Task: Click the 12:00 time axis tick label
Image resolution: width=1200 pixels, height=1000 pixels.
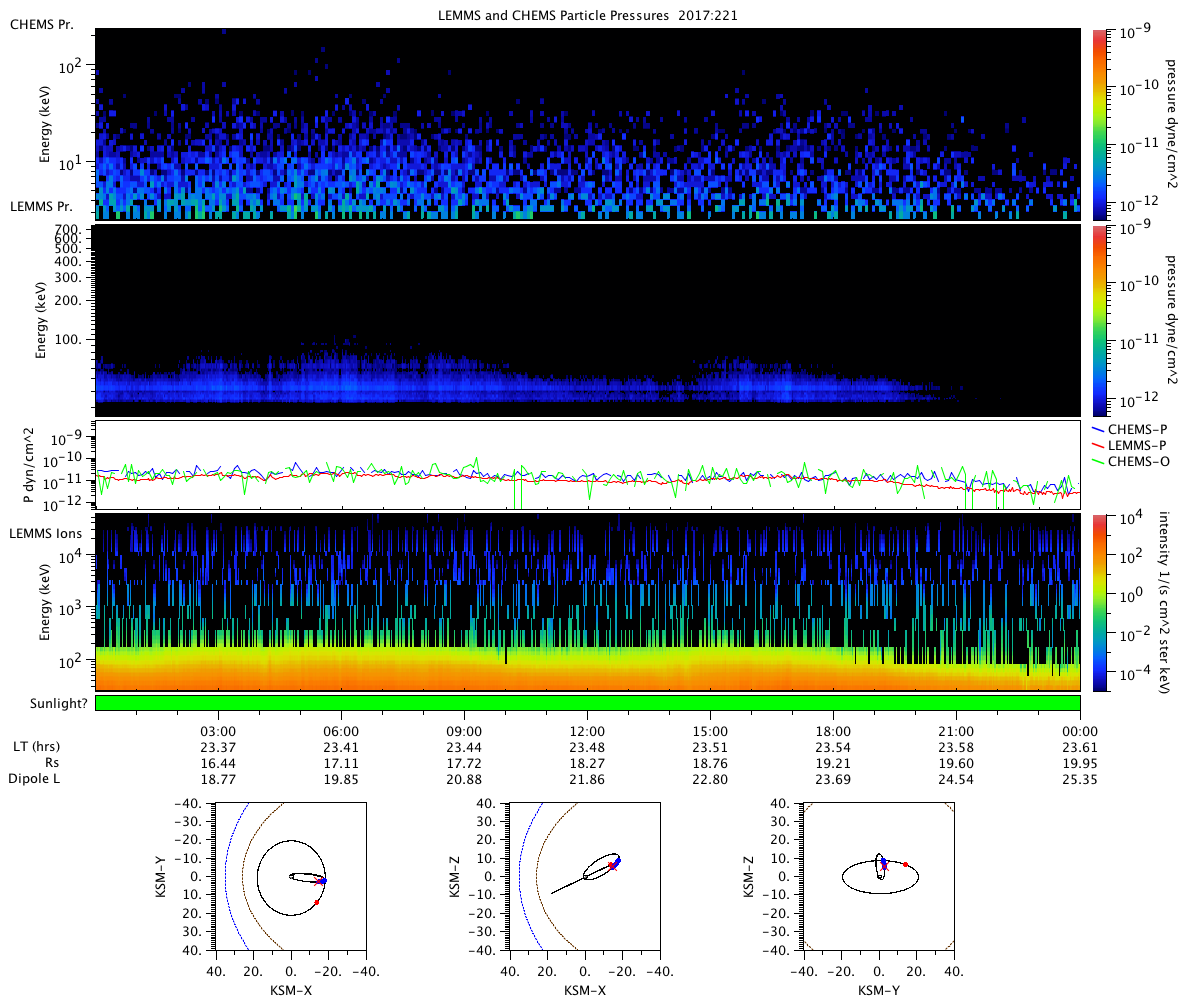Action: pyautogui.click(x=587, y=731)
